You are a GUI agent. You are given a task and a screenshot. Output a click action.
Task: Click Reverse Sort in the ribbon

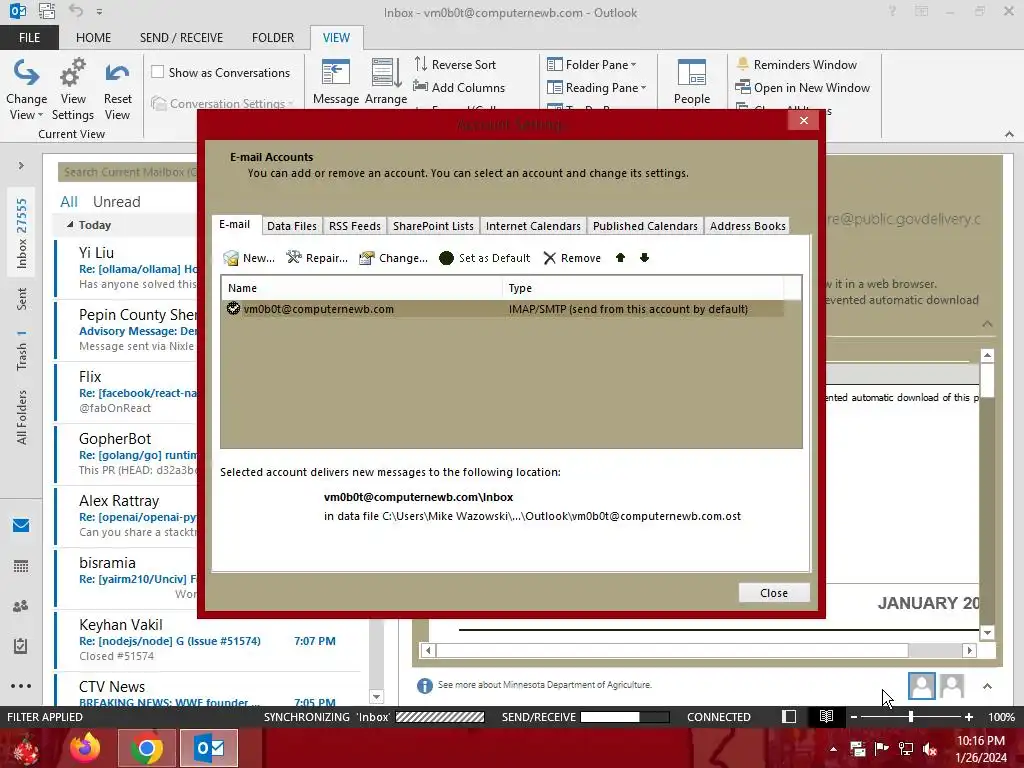click(x=455, y=65)
